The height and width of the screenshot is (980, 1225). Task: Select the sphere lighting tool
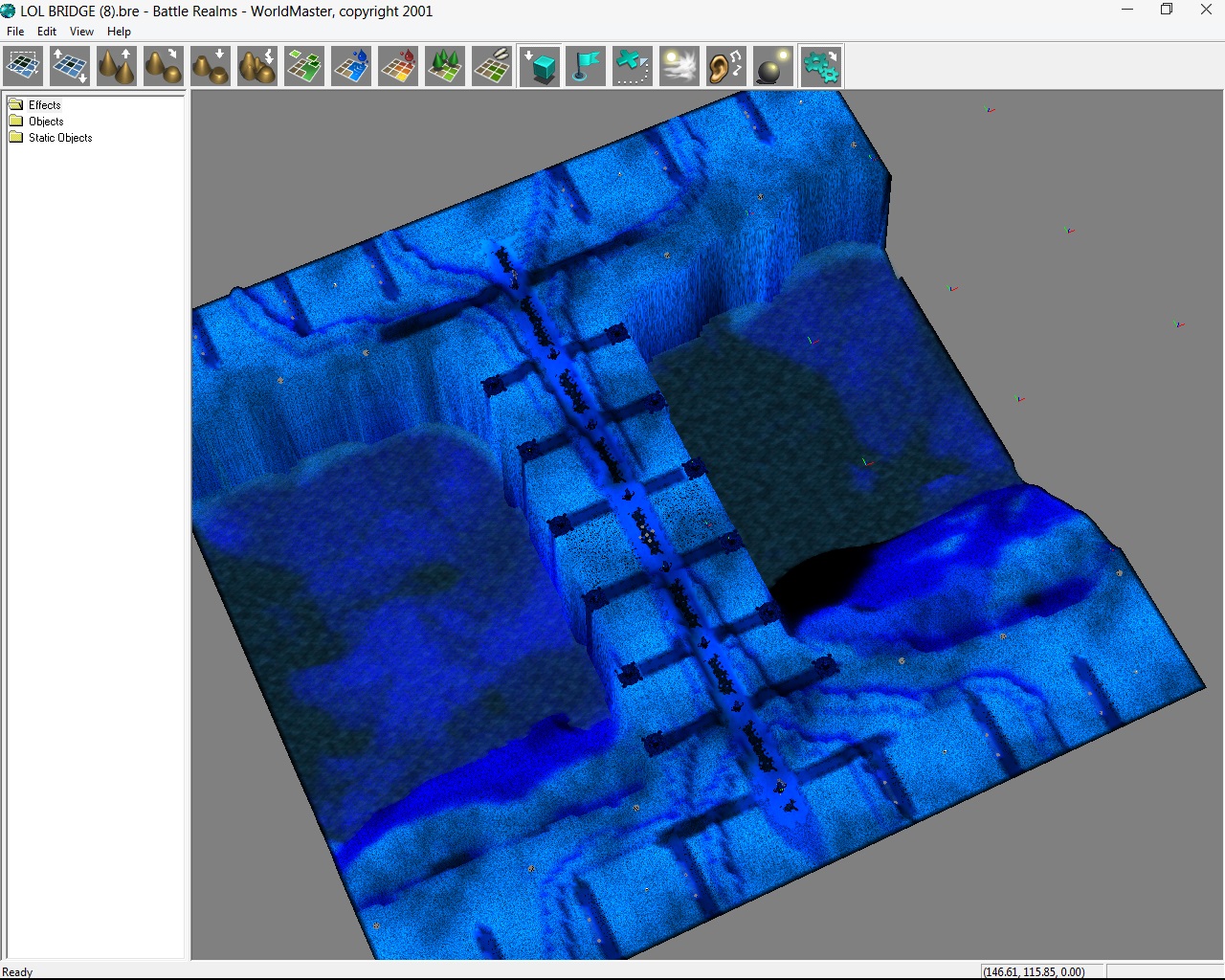(x=773, y=67)
